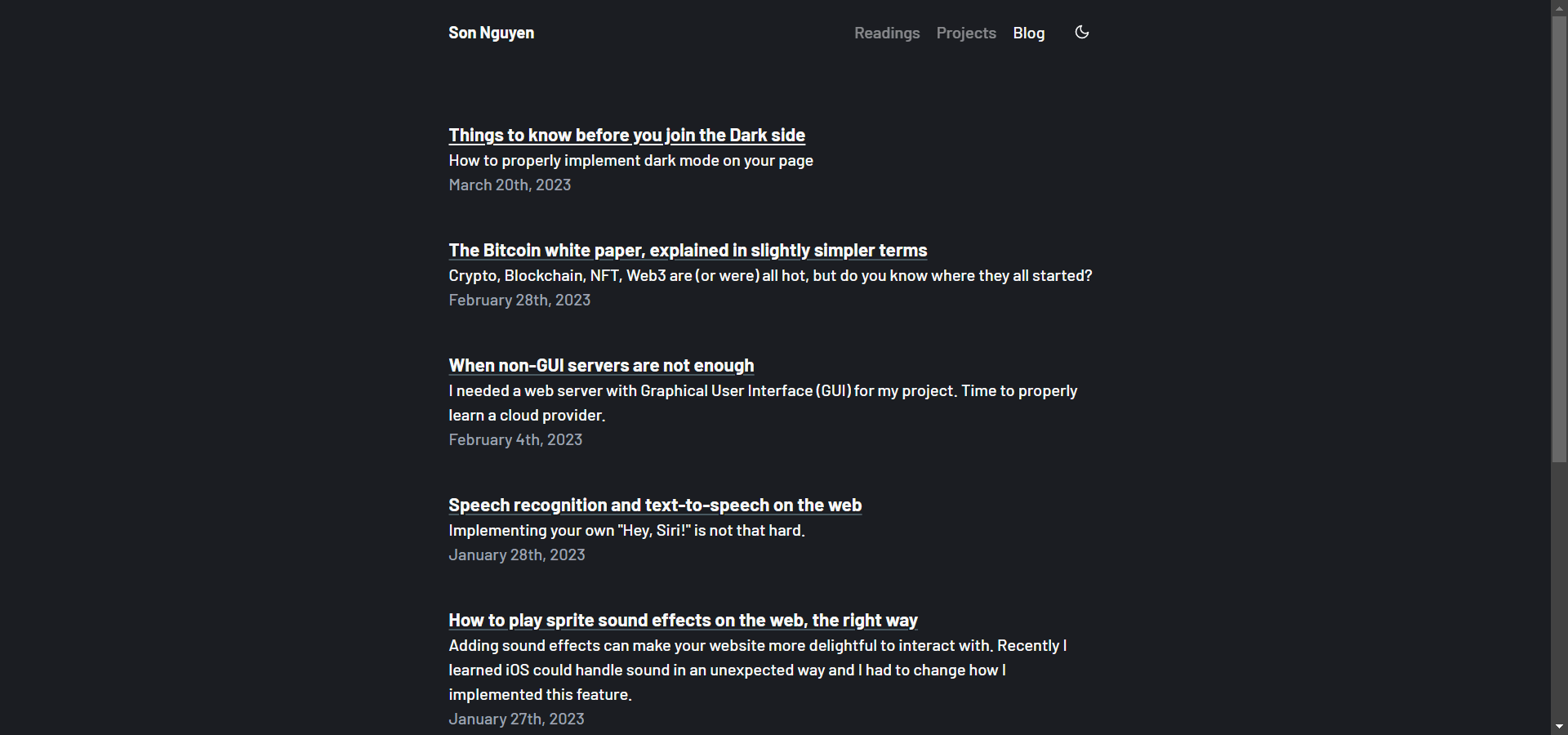Viewport: 1568px width, 735px height.
Task: Click the scrollbar track below the thumb
Action: 1559,588
